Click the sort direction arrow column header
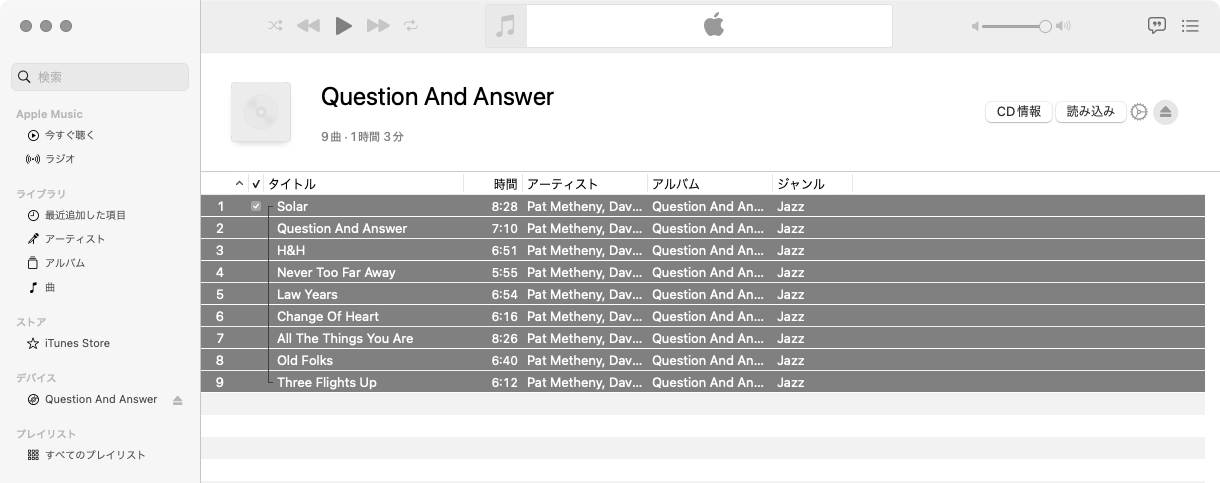 239,184
